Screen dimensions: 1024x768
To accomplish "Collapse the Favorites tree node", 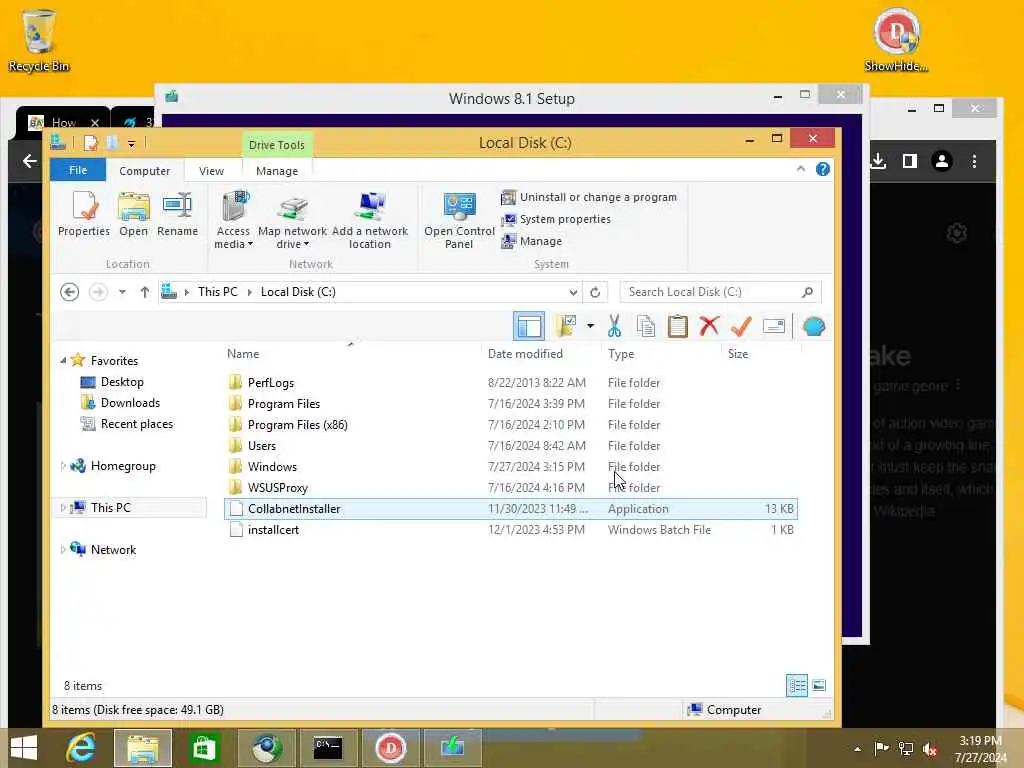I will [63, 360].
